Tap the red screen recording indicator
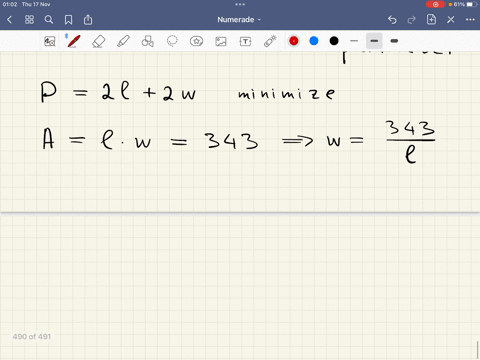Image resolution: width=480 pixels, height=360 pixels. [x=435, y=4]
